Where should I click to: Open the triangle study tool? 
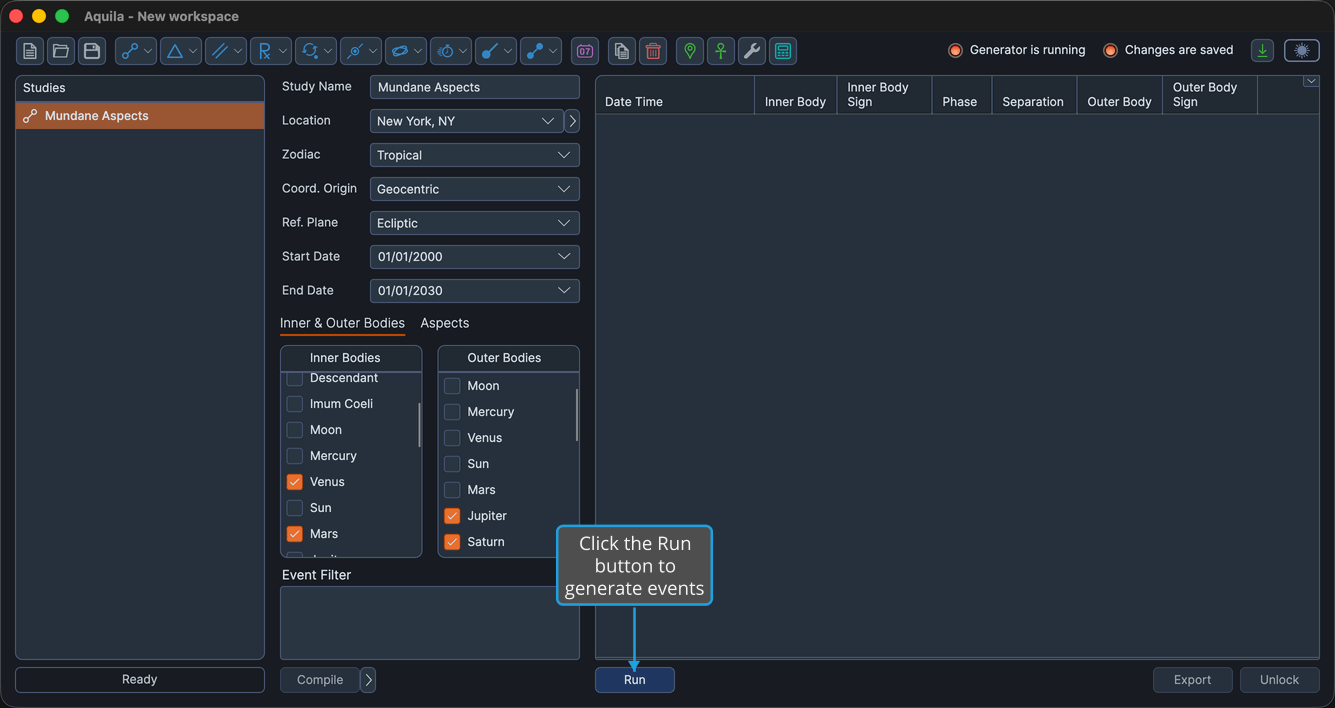[x=181, y=51]
